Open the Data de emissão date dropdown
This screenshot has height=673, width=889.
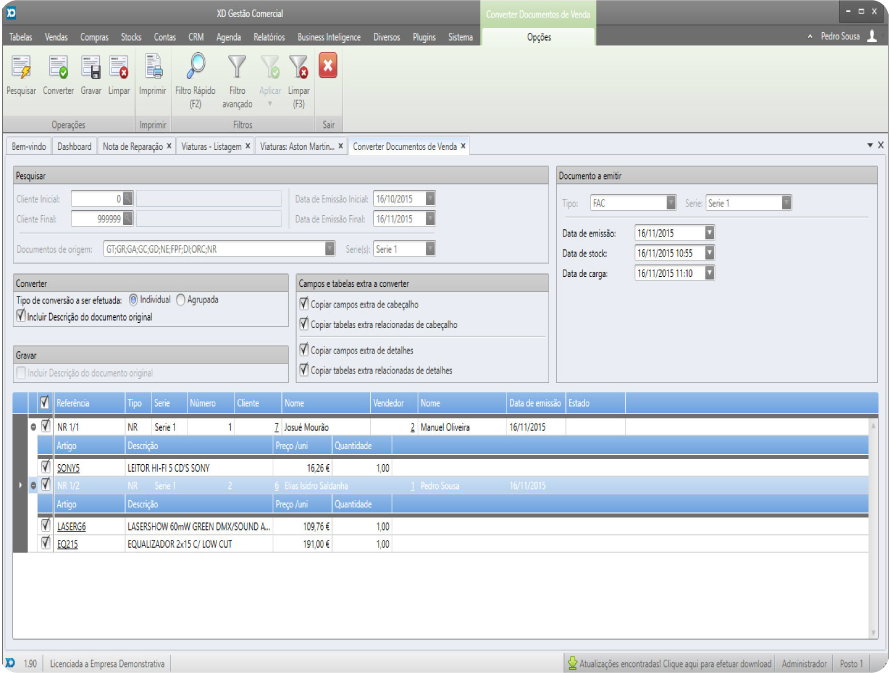(x=709, y=233)
